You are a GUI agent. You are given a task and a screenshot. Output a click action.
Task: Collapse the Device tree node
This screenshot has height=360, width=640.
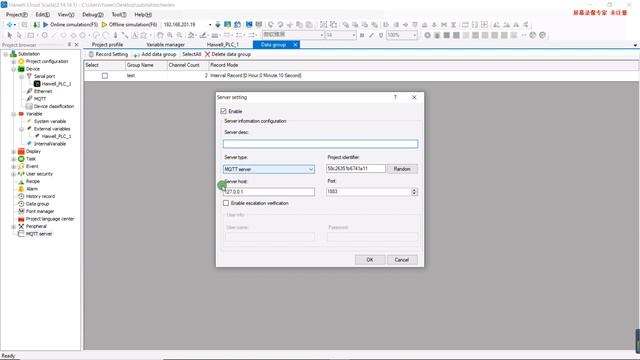(x=13, y=69)
